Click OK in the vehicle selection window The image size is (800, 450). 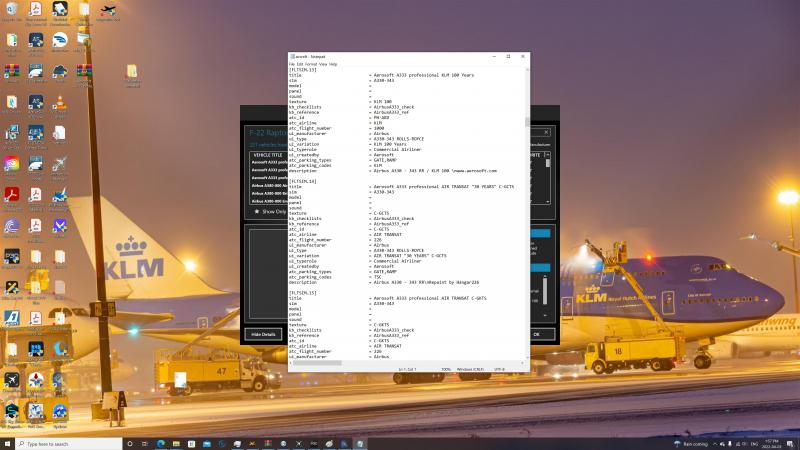pyautogui.click(x=537, y=334)
